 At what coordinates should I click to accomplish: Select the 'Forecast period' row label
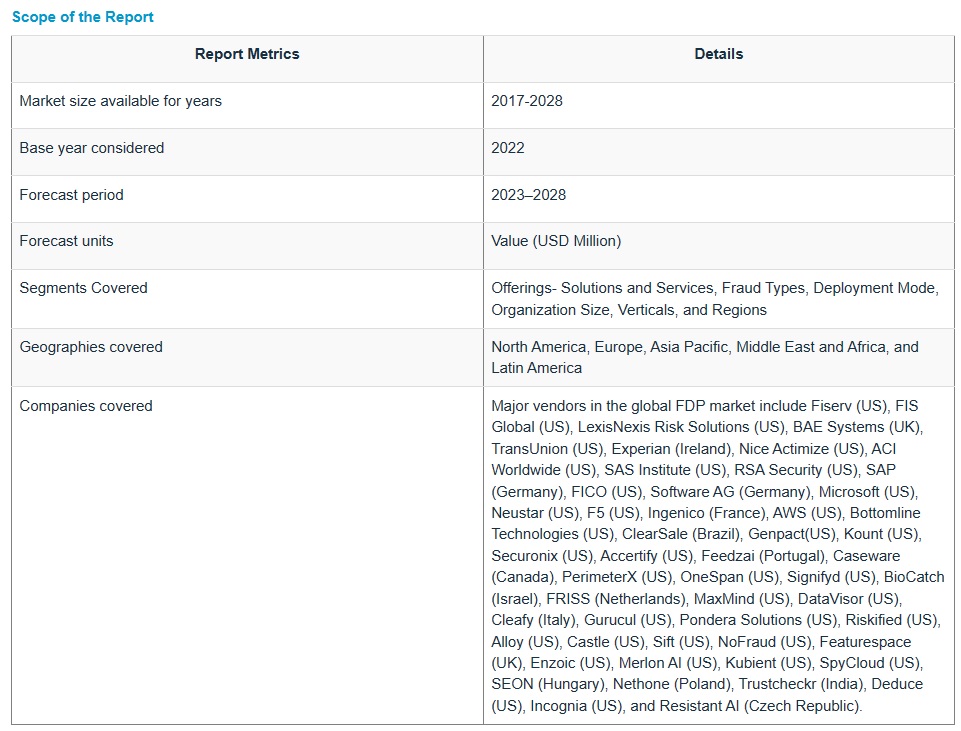point(72,195)
